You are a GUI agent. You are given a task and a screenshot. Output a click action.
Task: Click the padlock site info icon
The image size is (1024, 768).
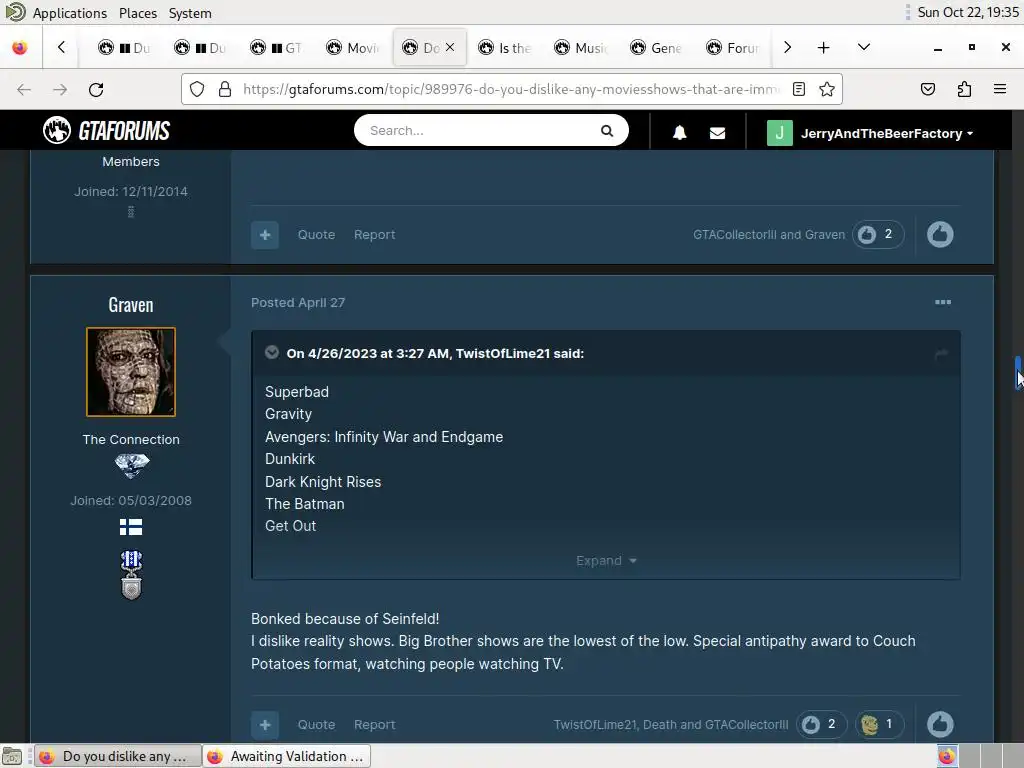225,89
